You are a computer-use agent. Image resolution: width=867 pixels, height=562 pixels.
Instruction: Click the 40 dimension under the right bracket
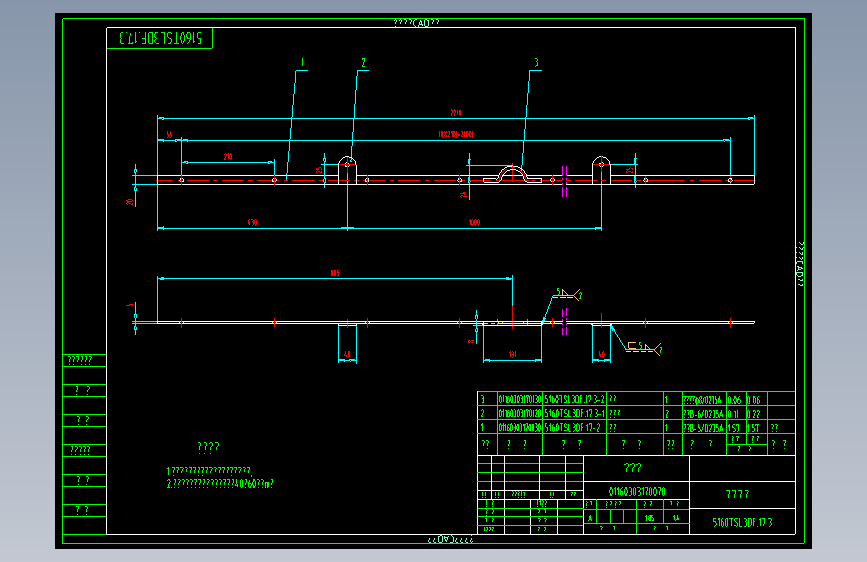click(x=602, y=354)
